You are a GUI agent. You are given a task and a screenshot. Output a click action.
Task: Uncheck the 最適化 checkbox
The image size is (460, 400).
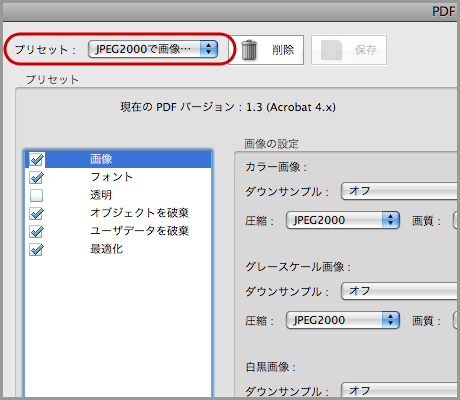[36, 249]
